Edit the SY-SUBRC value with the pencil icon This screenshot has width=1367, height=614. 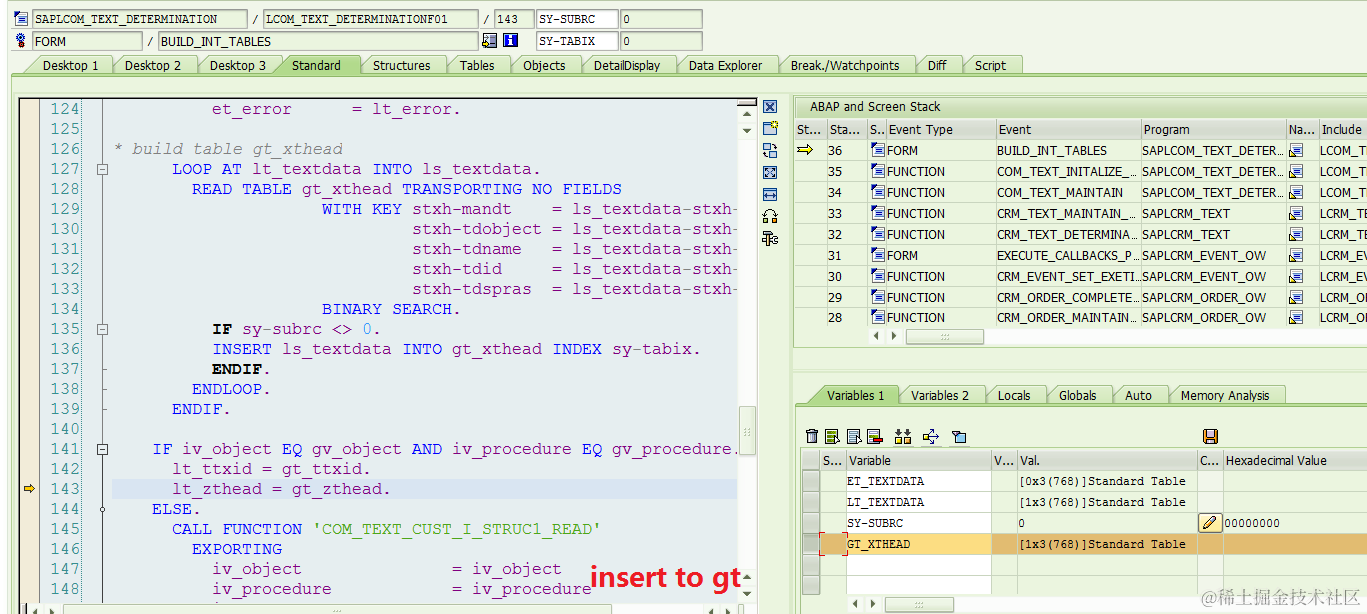(x=1210, y=523)
